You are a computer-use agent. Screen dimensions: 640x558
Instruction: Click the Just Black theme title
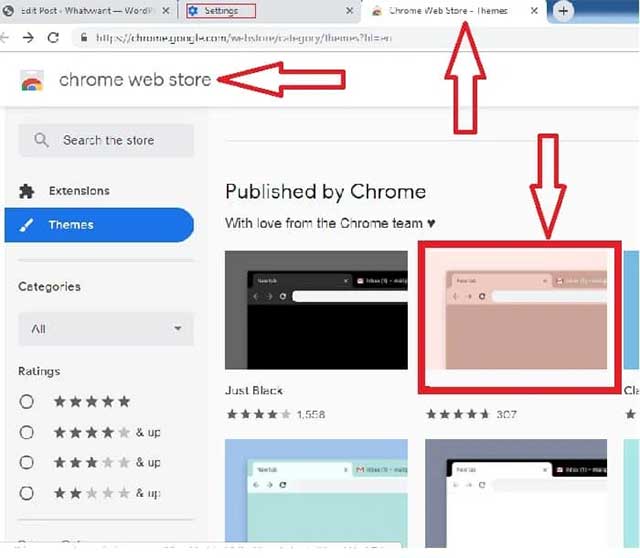pyautogui.click(x=254, y=391)
